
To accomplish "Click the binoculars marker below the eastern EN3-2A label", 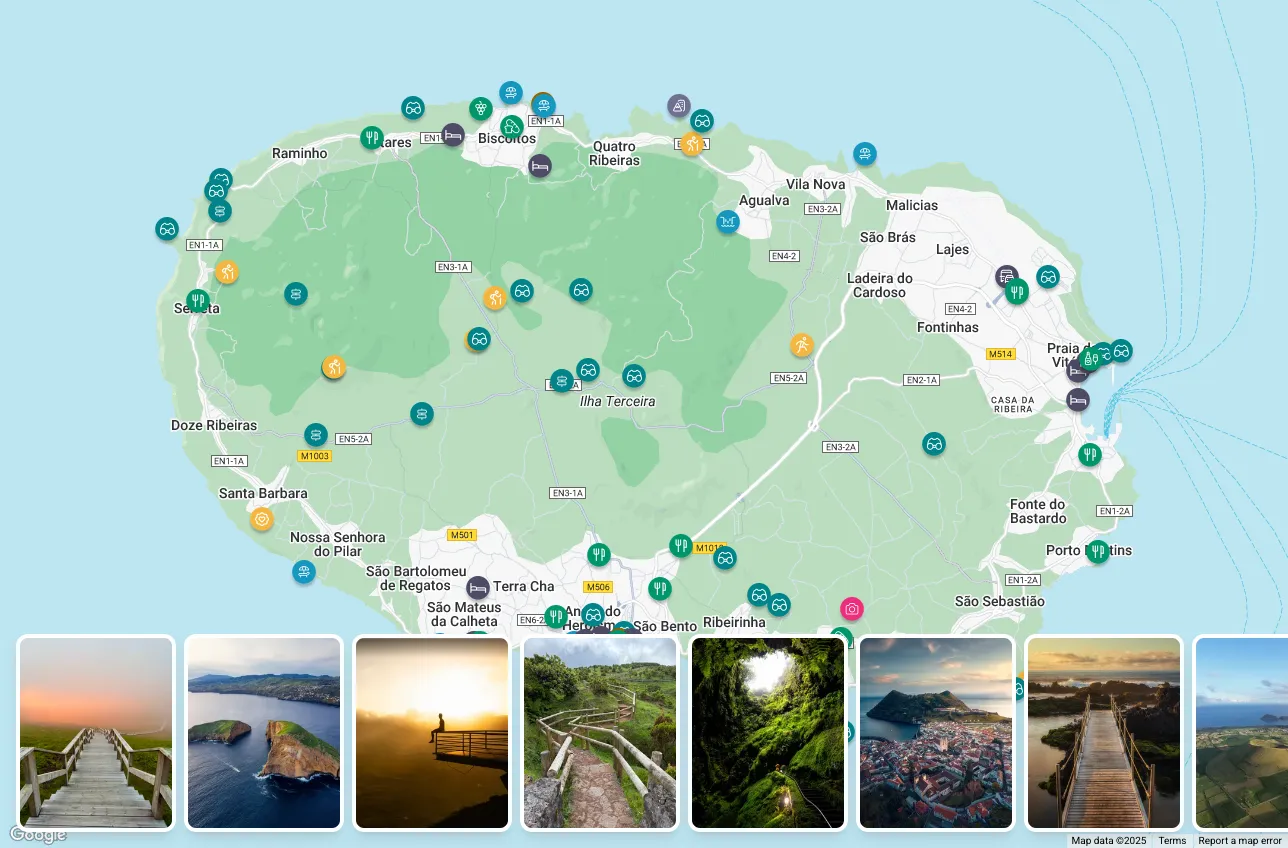I will (x=934, y=444).
